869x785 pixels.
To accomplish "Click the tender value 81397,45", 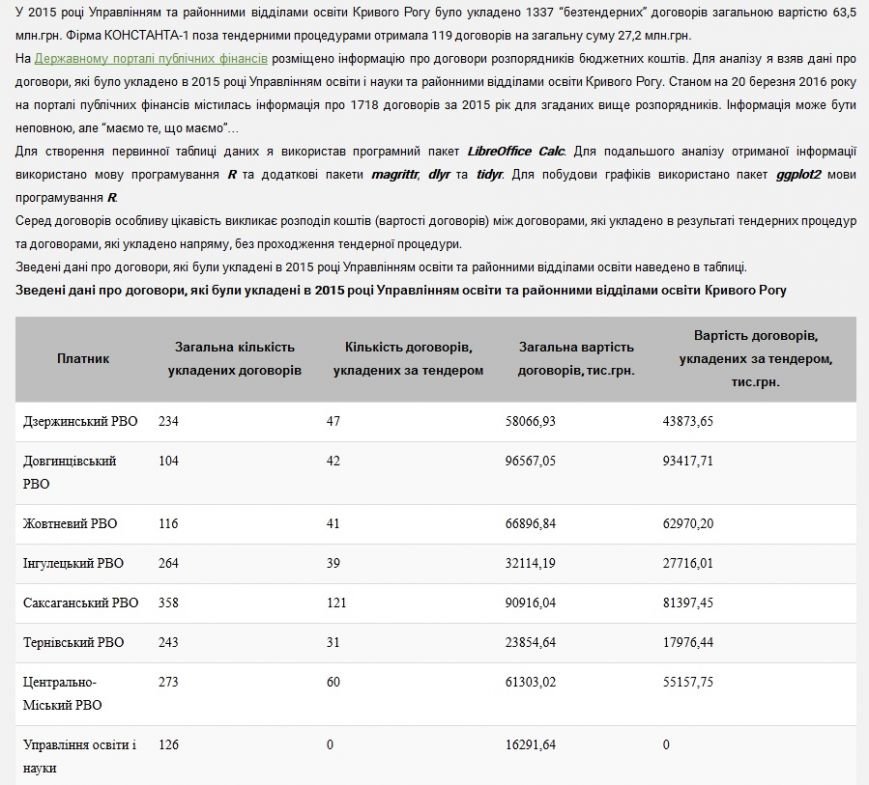I will [x=688, y=603].
